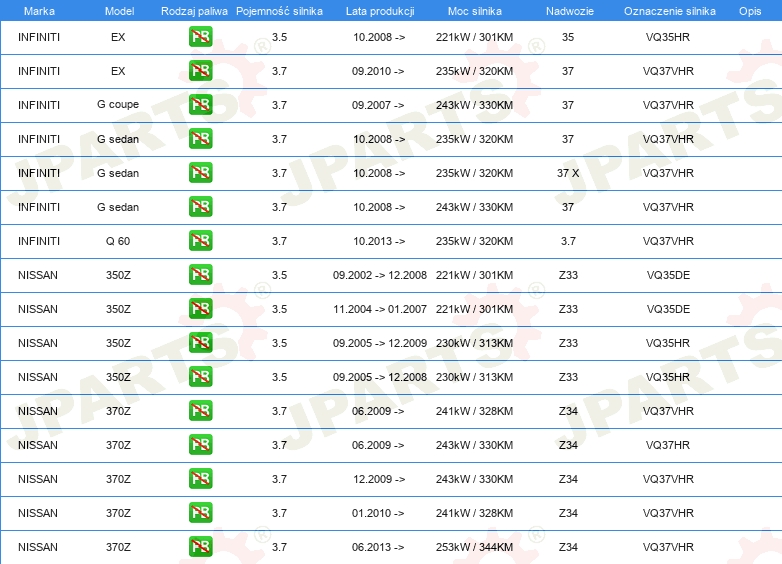
Task: Click the Opis column header
Action: (x=750, y=11)
